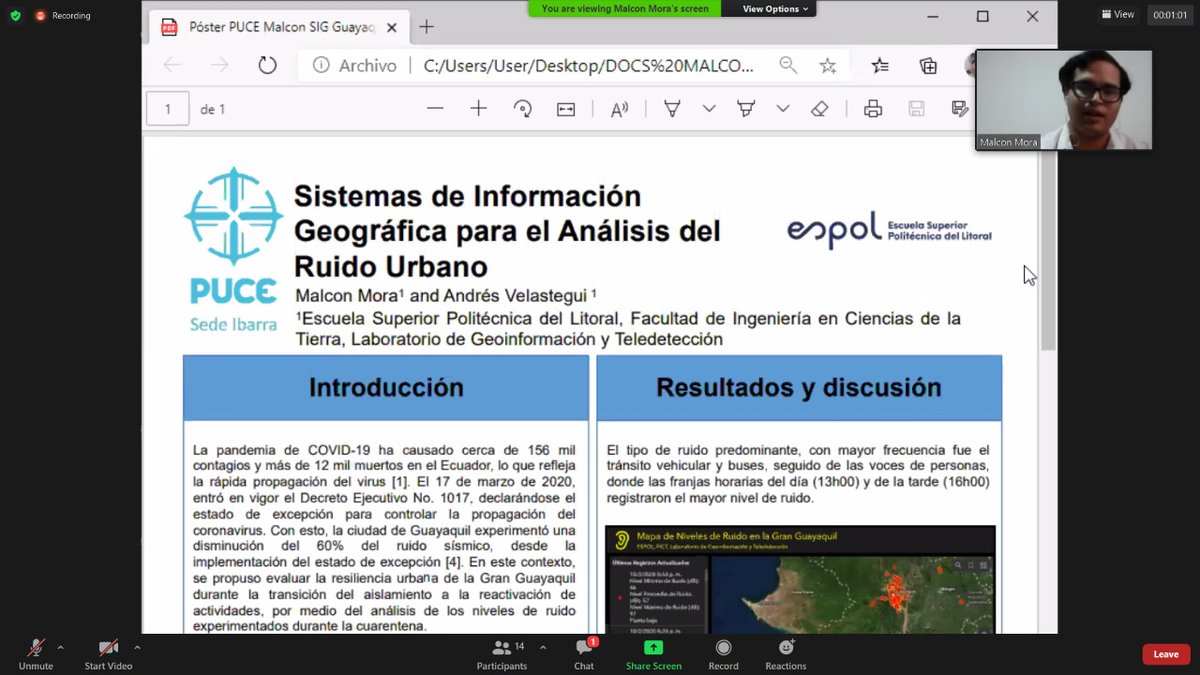
Task: Activate Read aloud in PDF toolbar
Action: pyautogui.click(x=620, y=109)
